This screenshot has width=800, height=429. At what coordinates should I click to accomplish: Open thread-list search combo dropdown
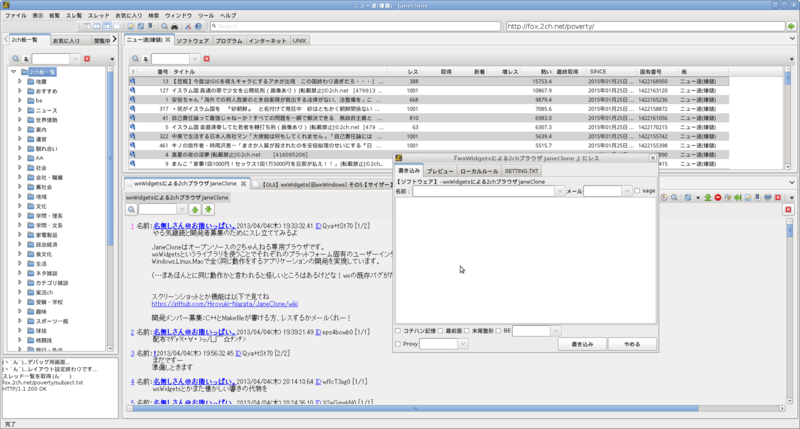(194, 59)
